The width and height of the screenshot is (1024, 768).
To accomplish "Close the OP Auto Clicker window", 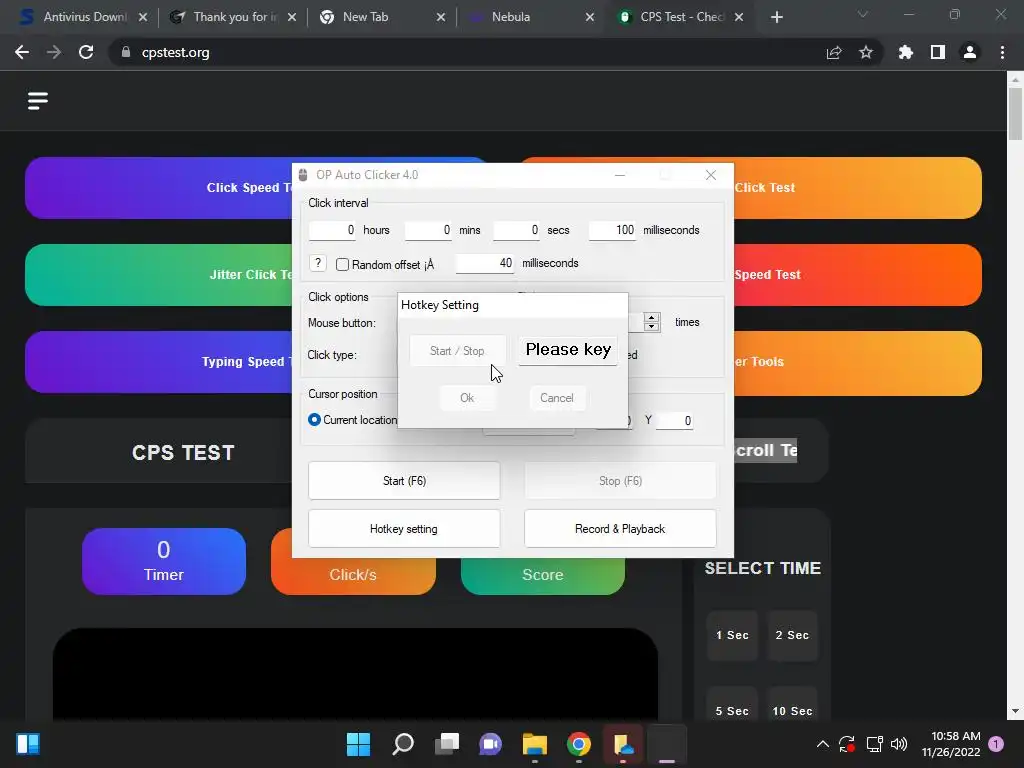I will (x=711, y=175).
